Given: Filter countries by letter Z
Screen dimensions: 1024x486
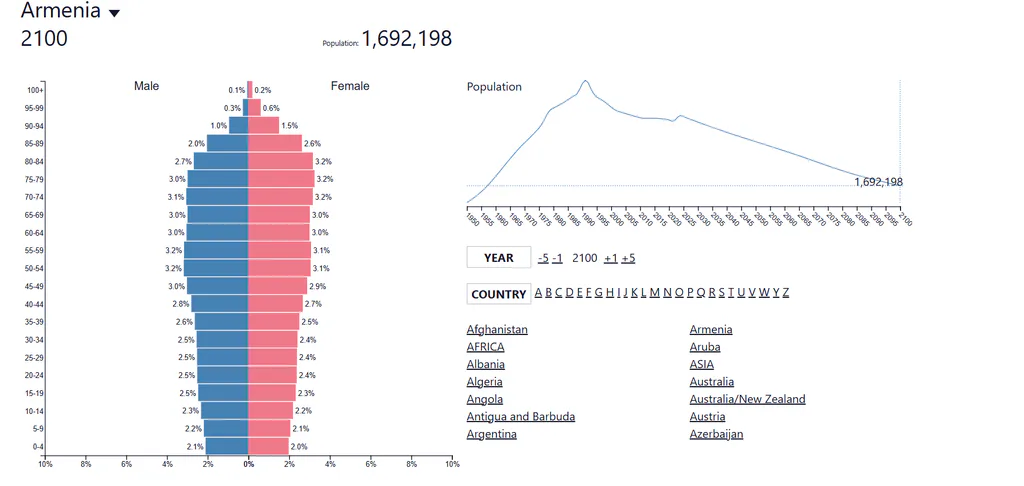Looking at the screenshot, I should pos(786,292).
